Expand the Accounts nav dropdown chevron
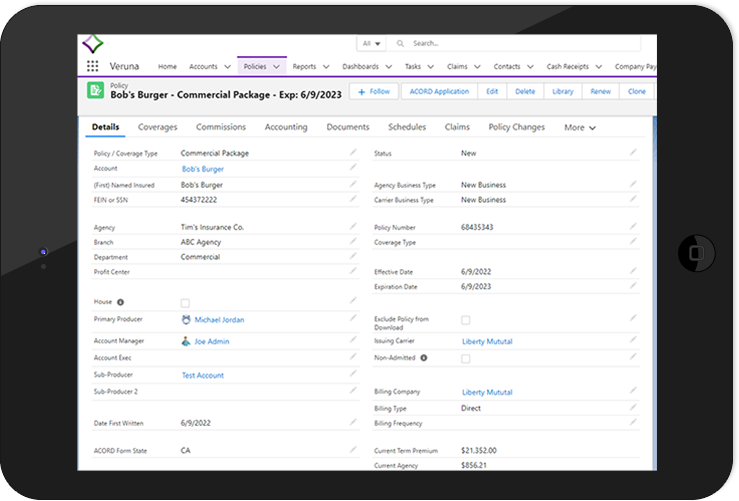This screenshot has width=739, height=501. point(227,66)
